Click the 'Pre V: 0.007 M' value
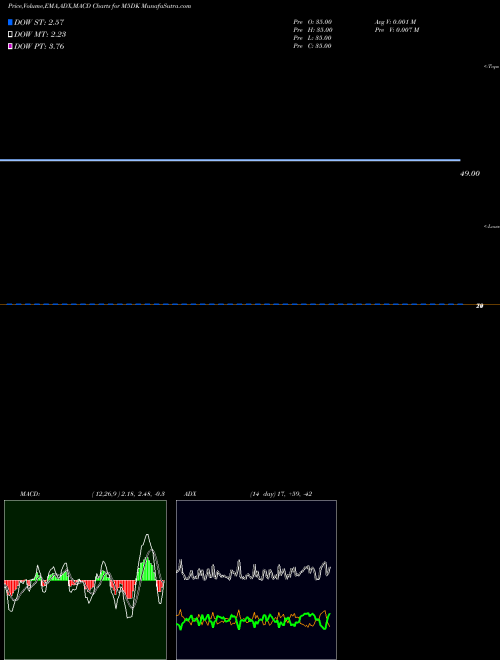Screen dimensions: 500x660 [x=397, y=30]
